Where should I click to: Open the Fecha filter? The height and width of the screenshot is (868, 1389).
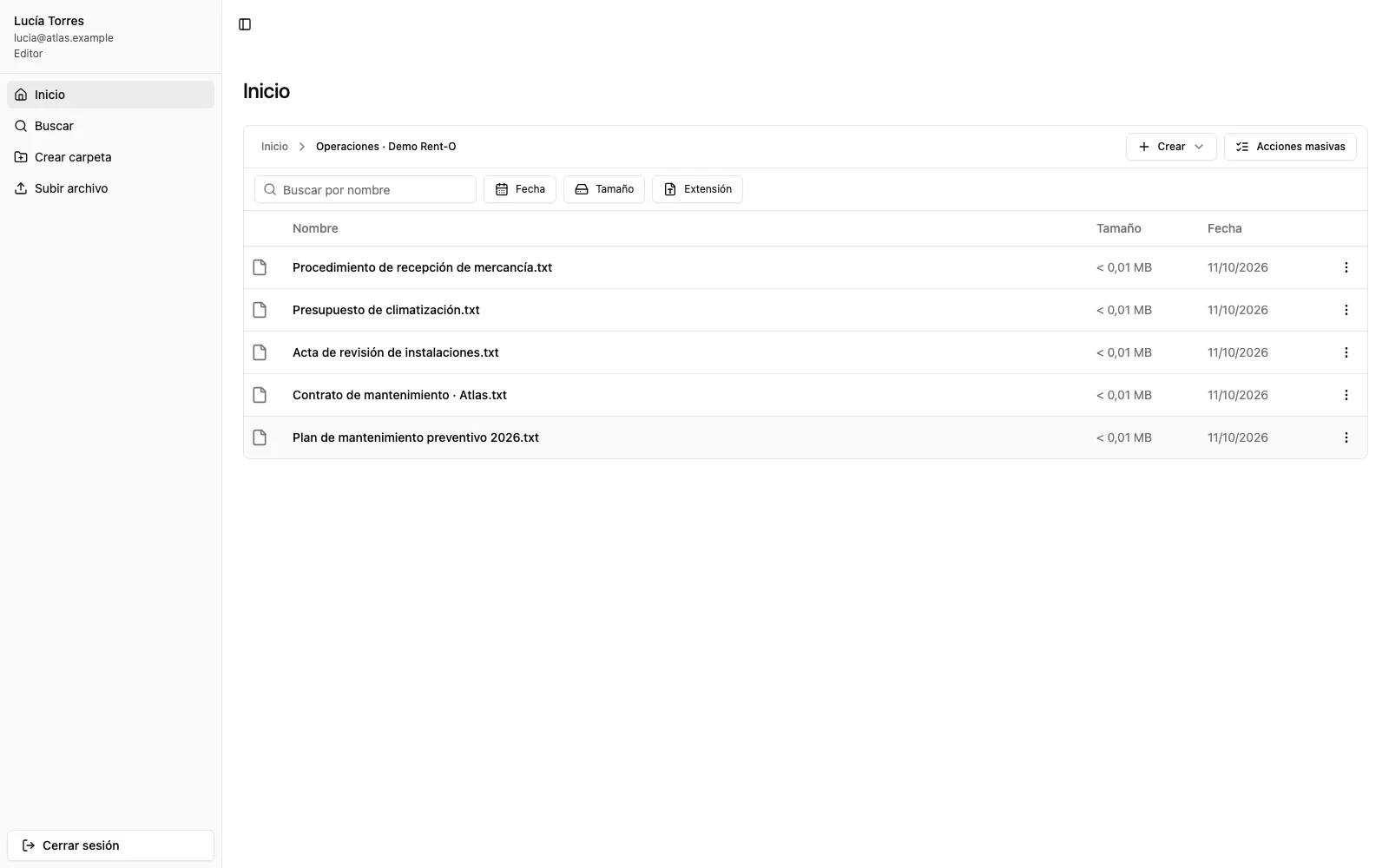[520, 189]
